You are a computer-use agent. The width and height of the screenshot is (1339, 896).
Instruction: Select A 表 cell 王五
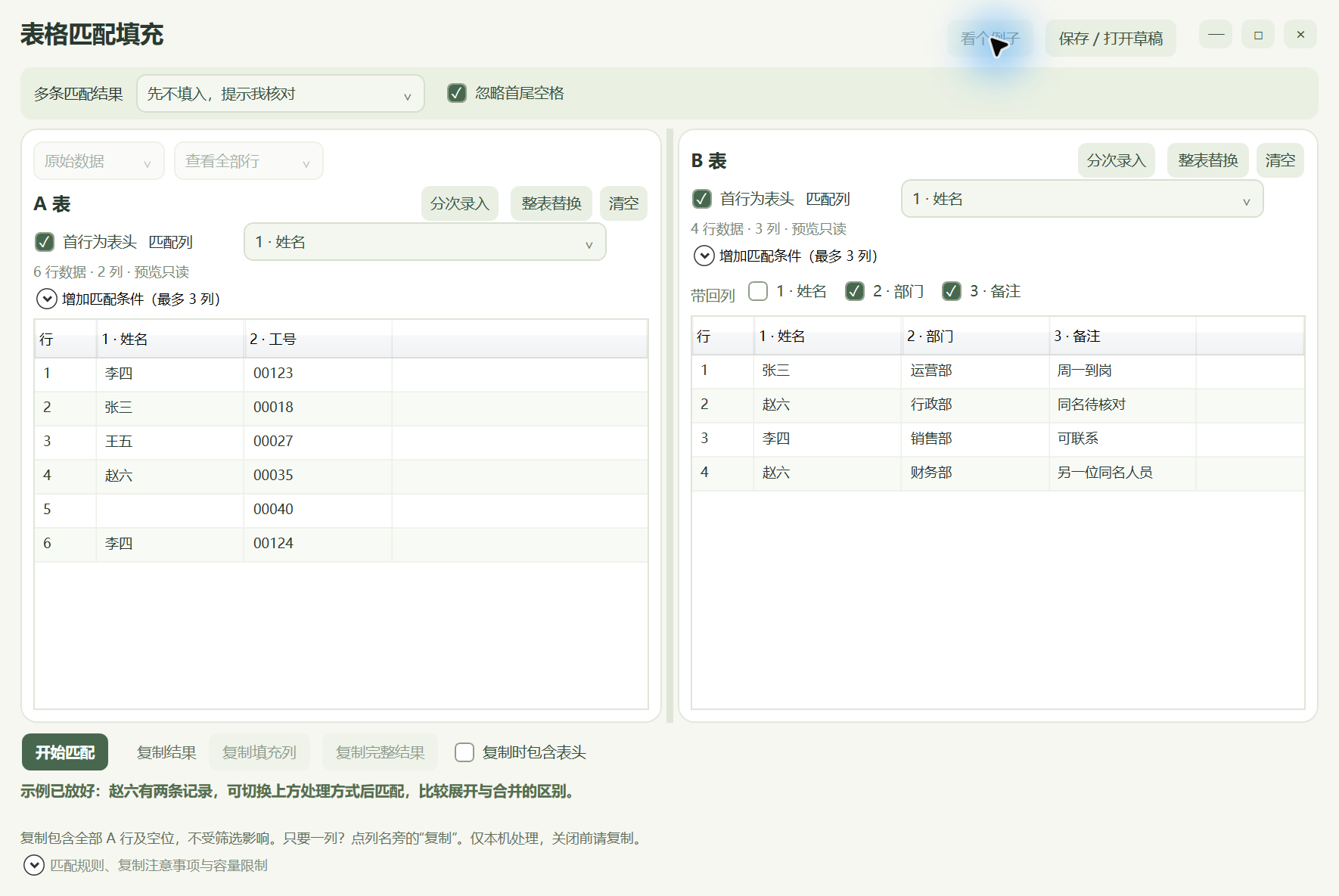[169, 442]
